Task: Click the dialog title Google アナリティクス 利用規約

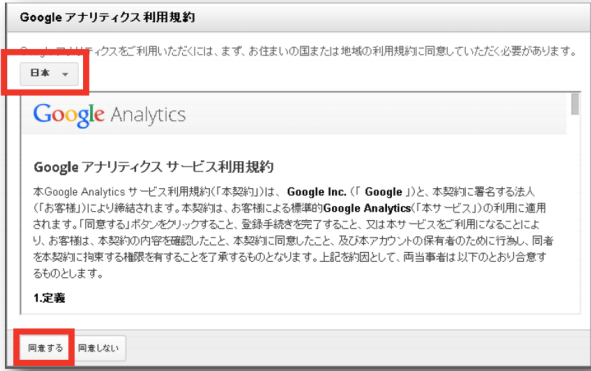Action: (x=107, y=17)
